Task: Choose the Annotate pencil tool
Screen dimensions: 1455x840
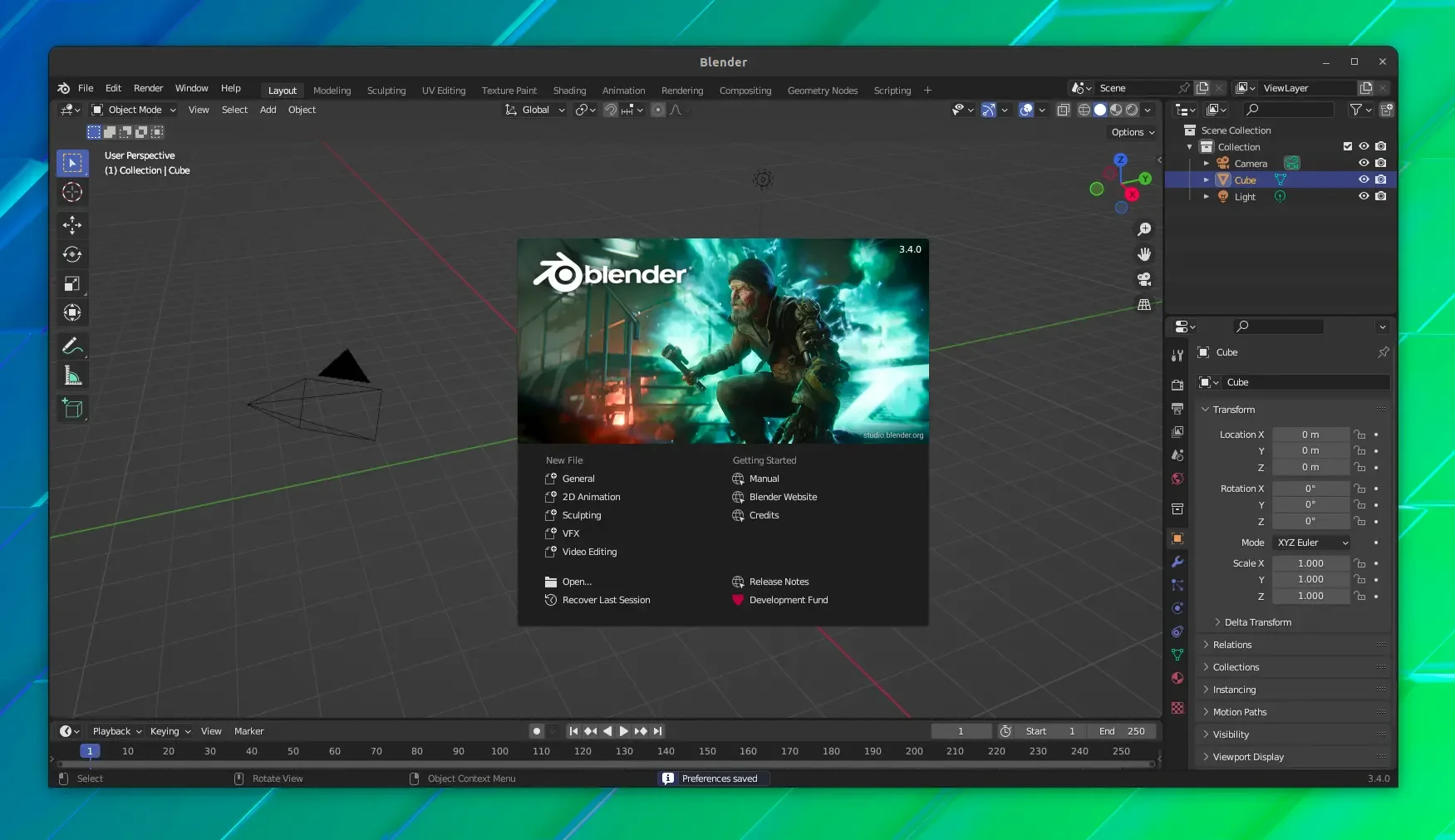Action: (72, 346)
